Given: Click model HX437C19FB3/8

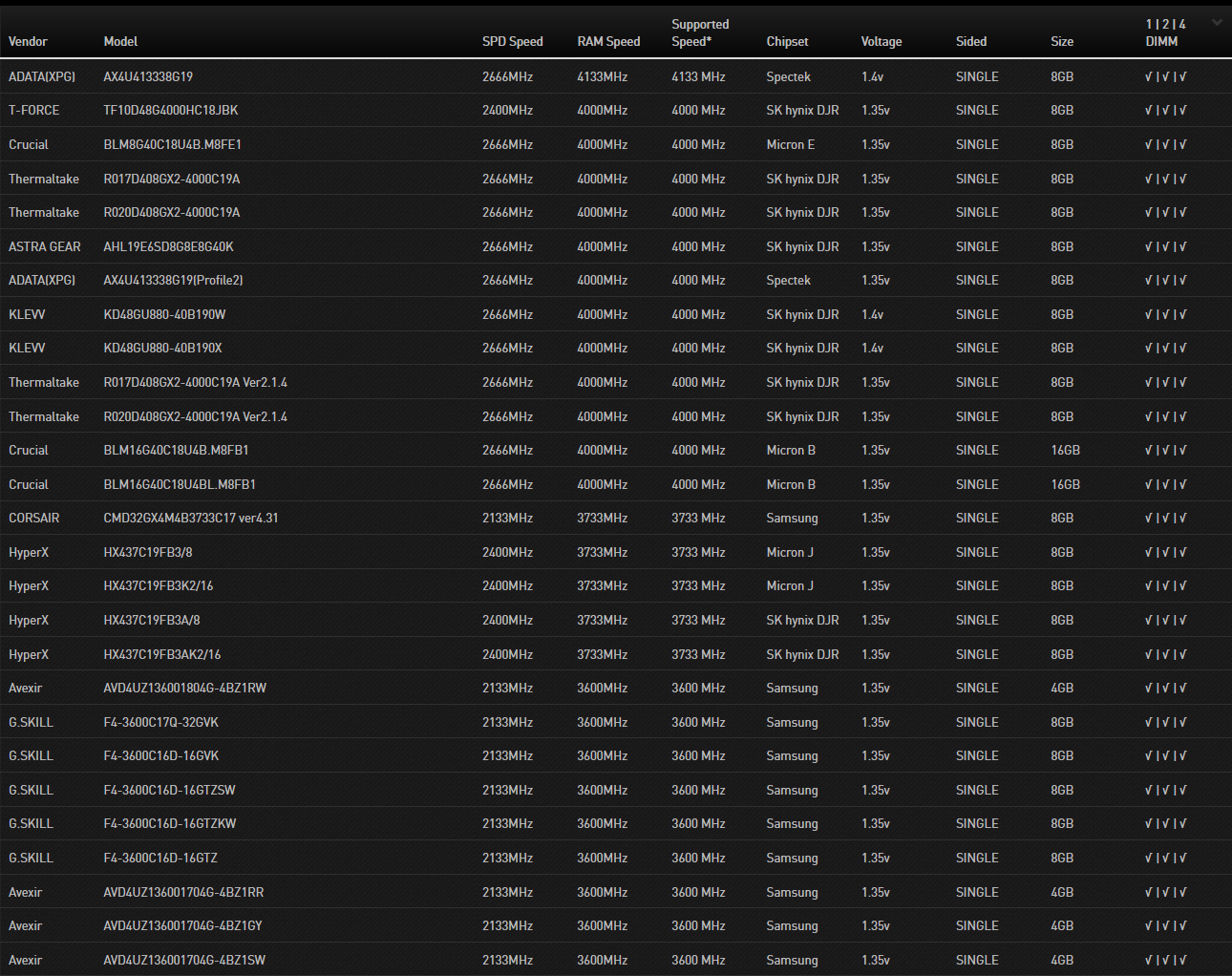Looking at the screenshot, I should [x=148, y=552].
